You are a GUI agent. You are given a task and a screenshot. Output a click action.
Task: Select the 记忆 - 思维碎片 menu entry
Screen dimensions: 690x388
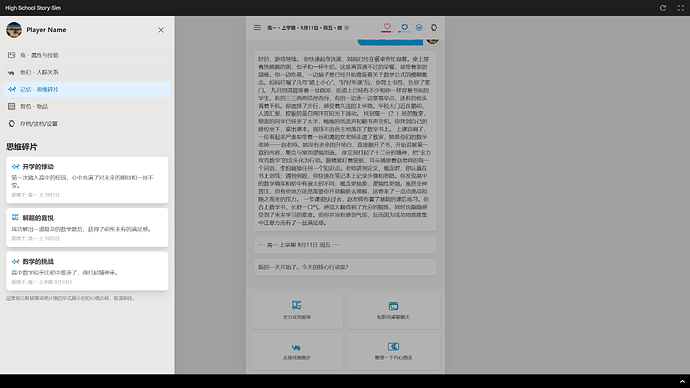pyautogui.click(x=87, y=89)
